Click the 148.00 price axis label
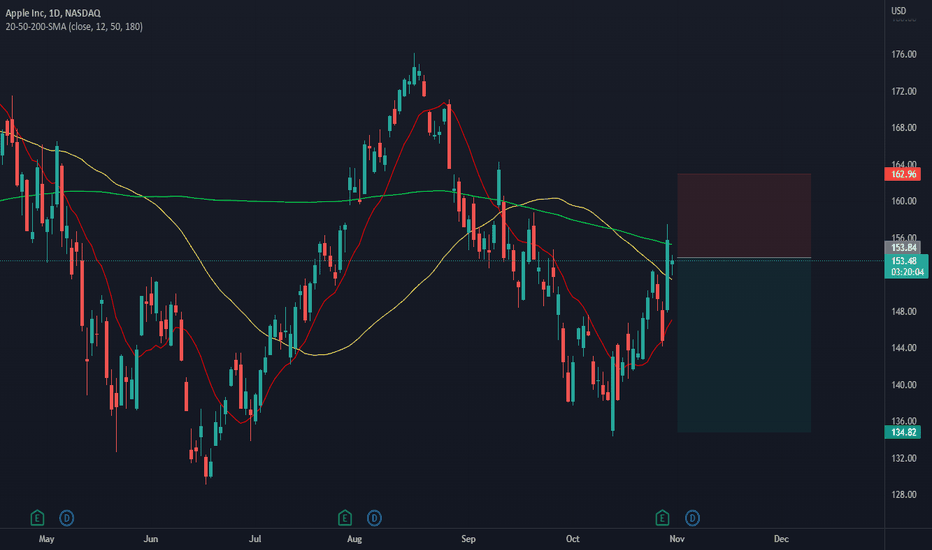Screen dimensions: 932x550 tap(903, 312)
